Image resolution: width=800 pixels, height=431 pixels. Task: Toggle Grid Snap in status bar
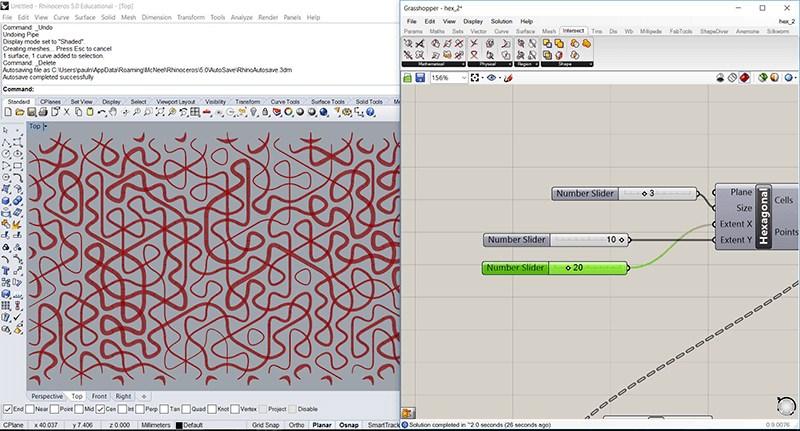[x=265, y=425]
